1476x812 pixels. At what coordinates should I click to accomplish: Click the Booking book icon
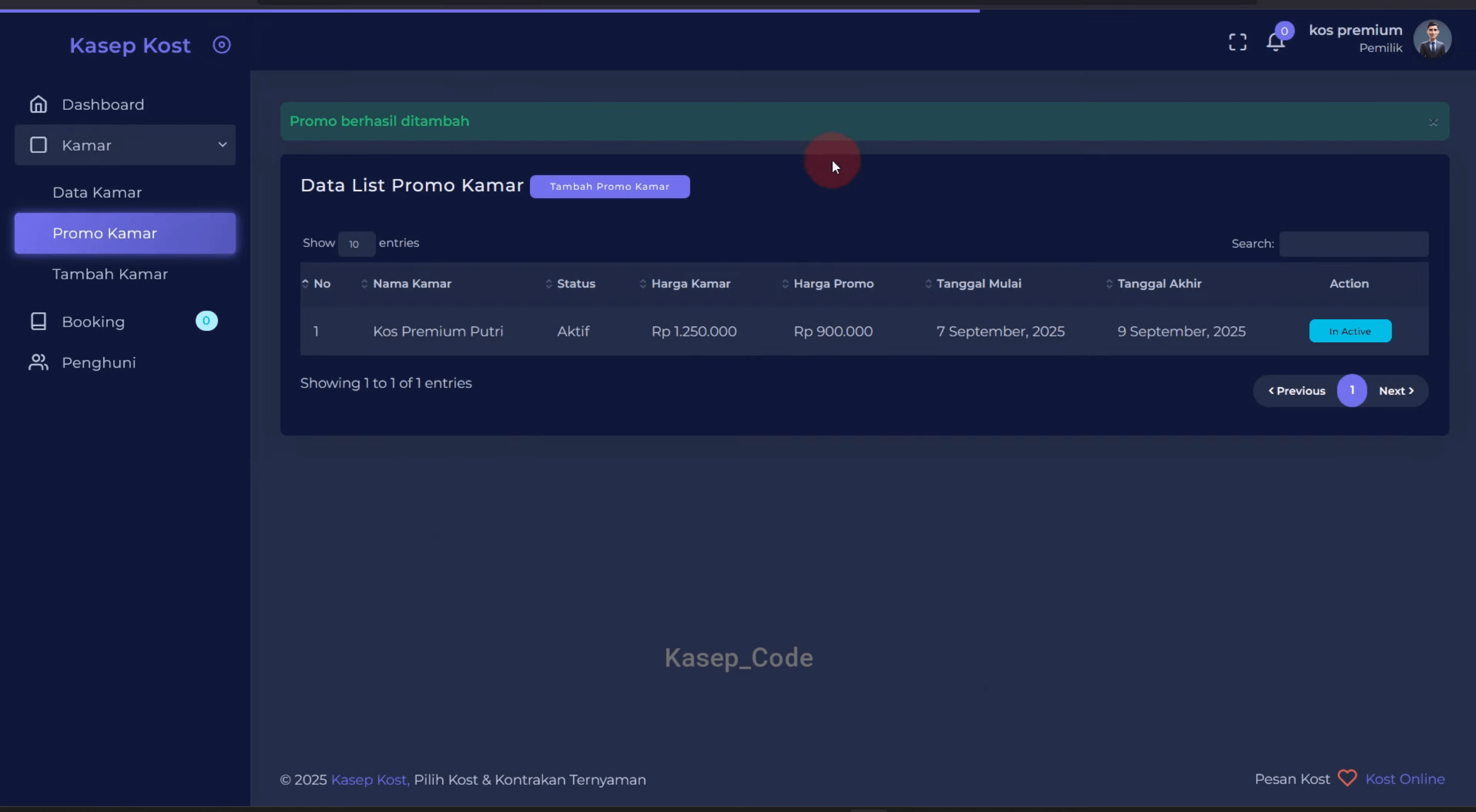(x=38, y=321)
